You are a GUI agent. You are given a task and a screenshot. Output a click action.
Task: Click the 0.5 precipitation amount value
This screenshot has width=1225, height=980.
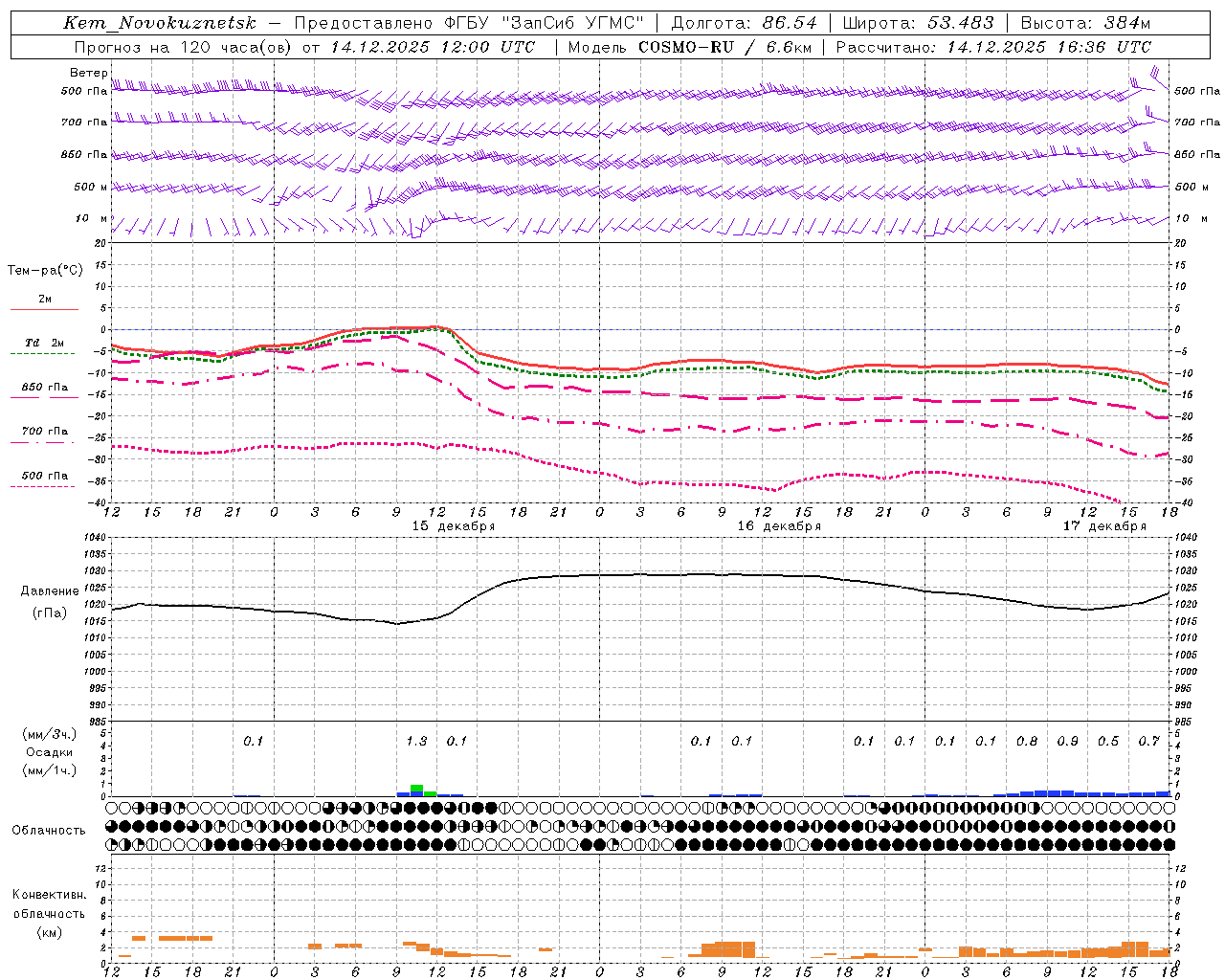[1108, 741]
